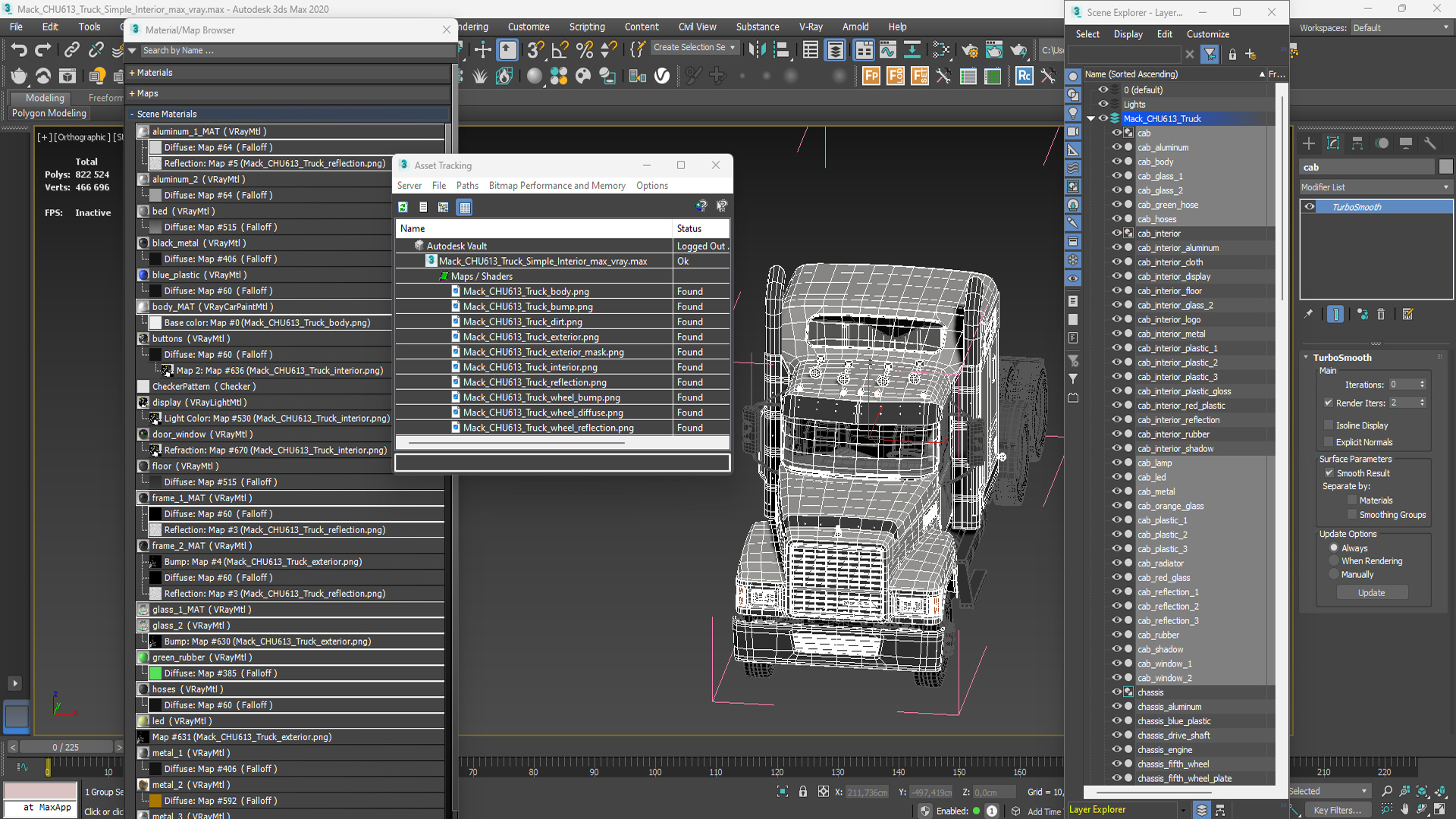Screen dimensions: 1456x819
Task: Click the Mirror tool icon
Action: (757, 50)
